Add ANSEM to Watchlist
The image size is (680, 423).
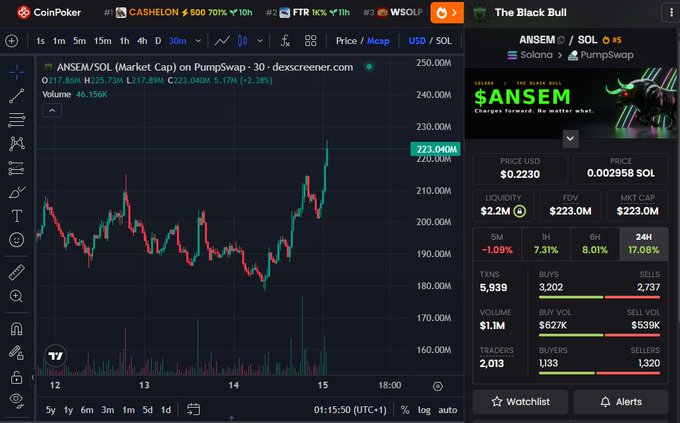(x=520, y=402)
